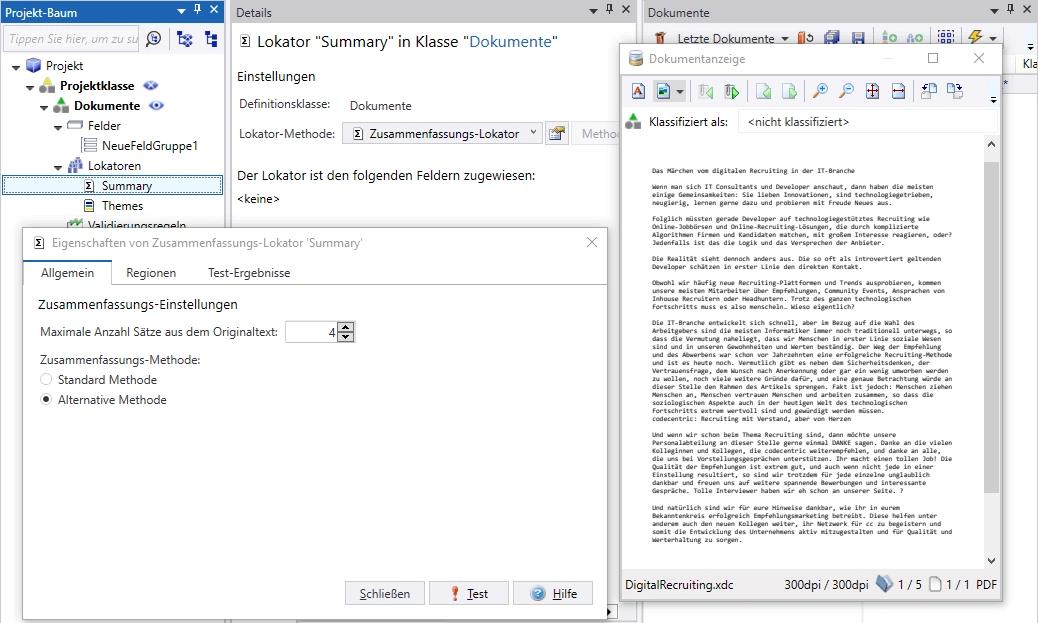Click the fit to width icon
1038x623 pixels.
[x=898, y=92]
